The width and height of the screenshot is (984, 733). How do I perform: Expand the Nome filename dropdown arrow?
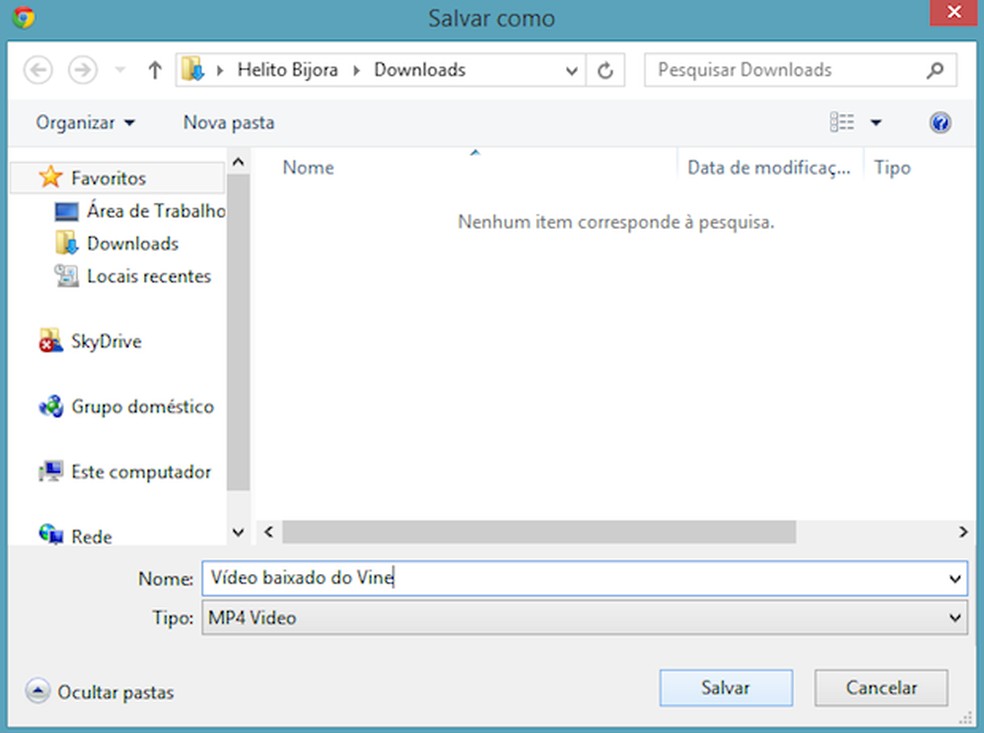955,579
